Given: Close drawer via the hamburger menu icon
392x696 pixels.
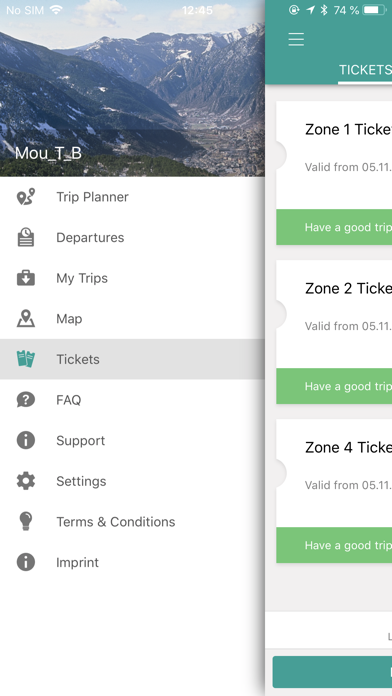Looking at the screenshot, I should (x=296, y=40).
